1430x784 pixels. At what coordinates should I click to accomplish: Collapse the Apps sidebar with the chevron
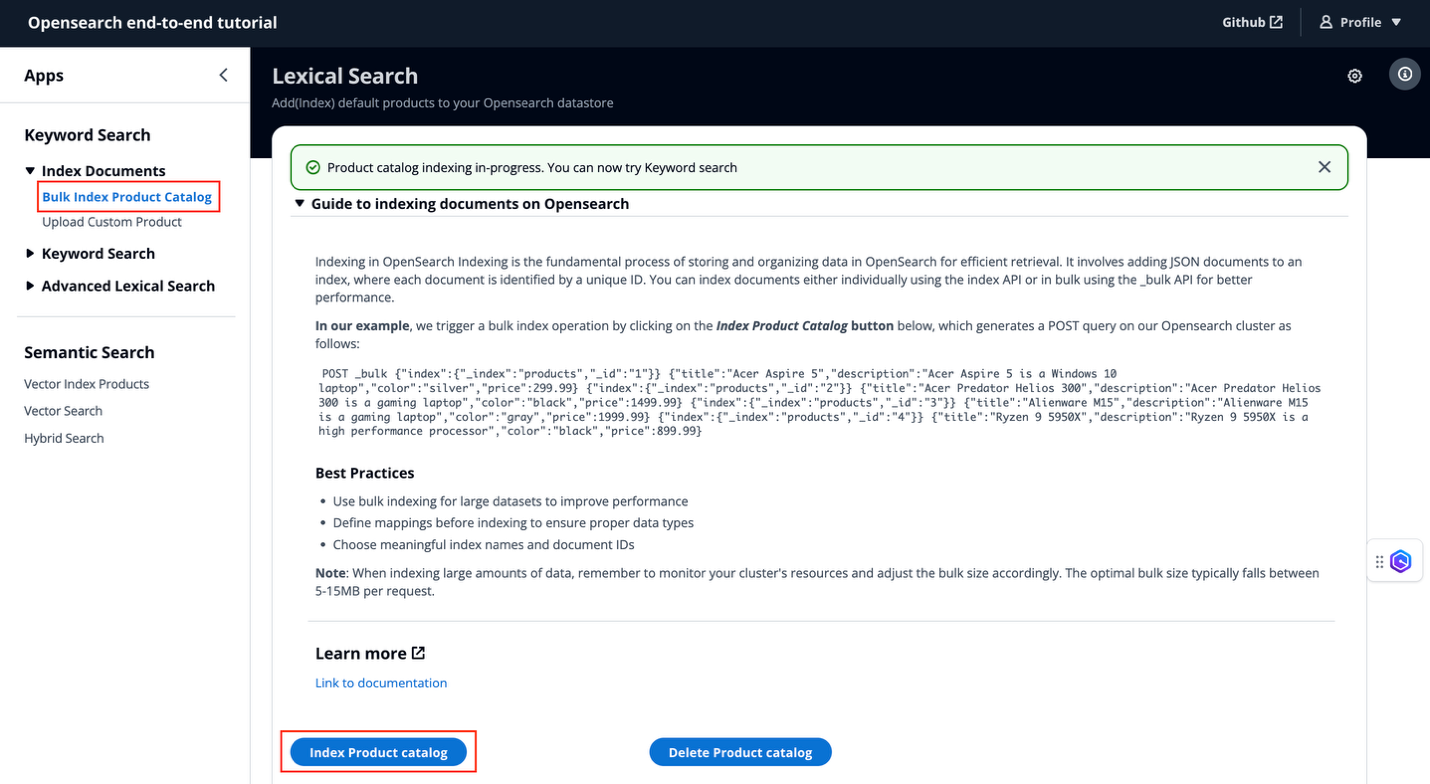[222, 74]
